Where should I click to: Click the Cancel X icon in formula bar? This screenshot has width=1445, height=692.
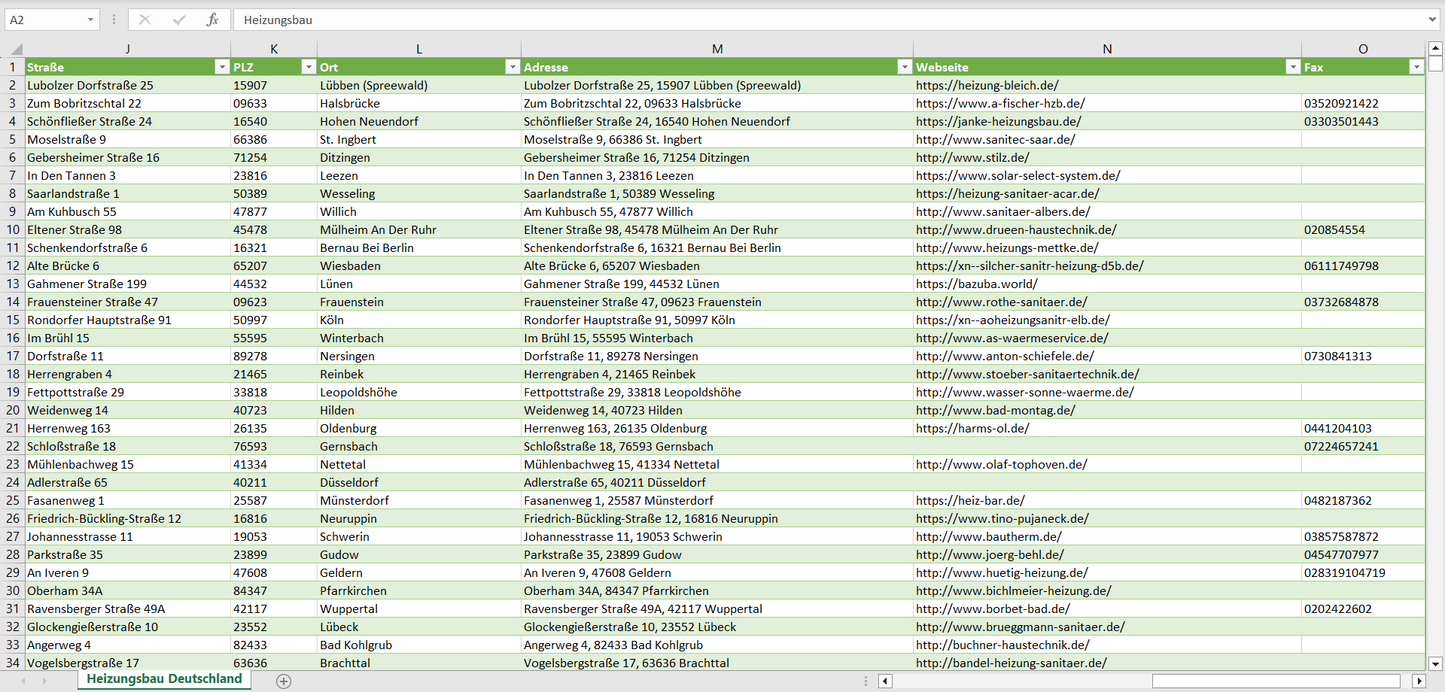coord(145,20)
